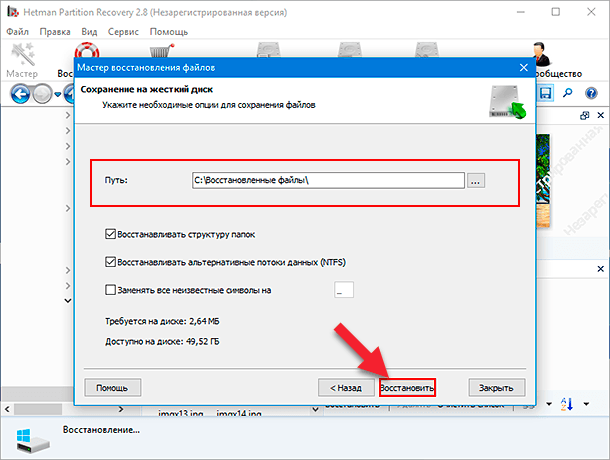
Task: Click the Помощь button in dialog
Action: [x=112, y=388]
